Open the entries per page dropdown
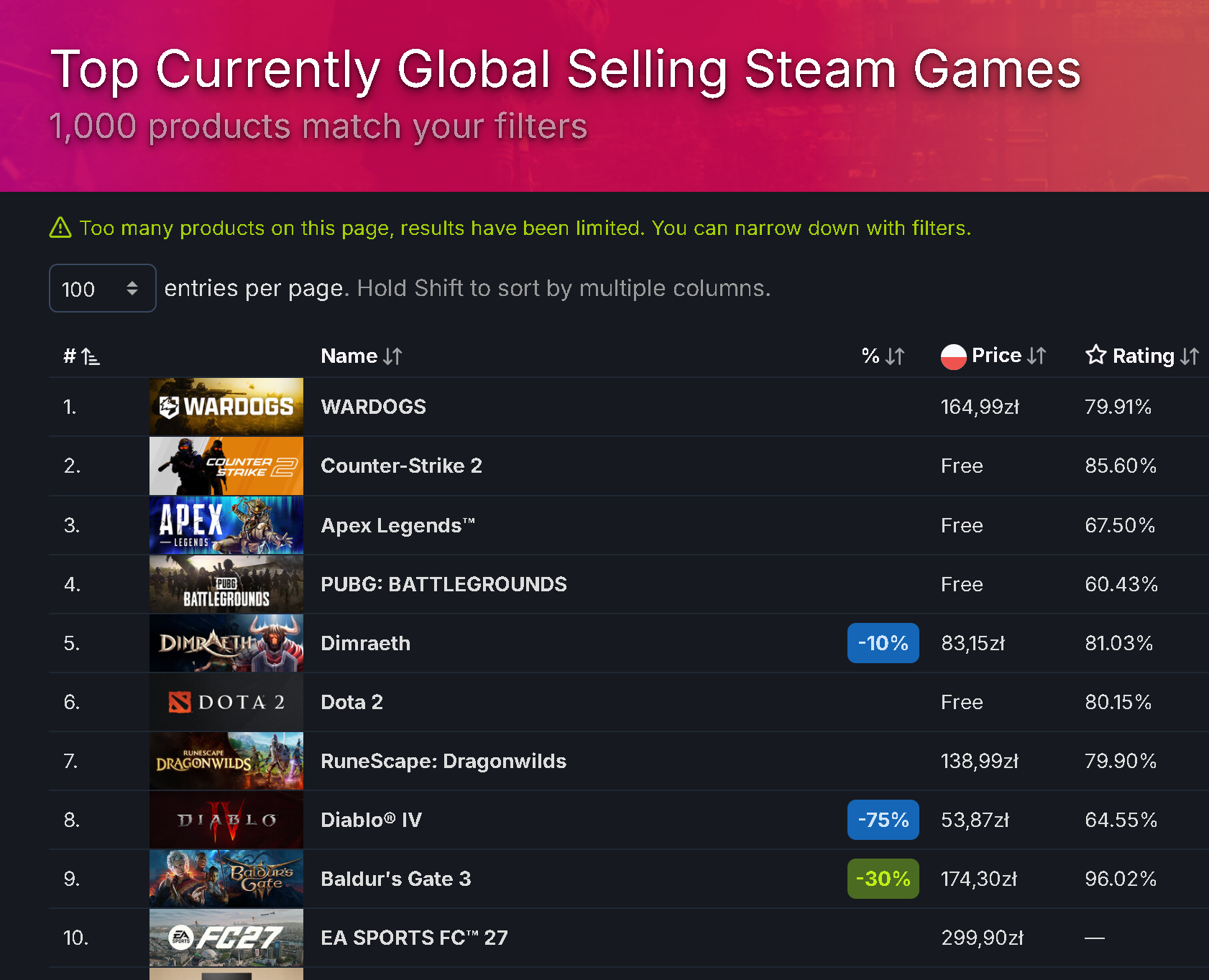Image resolution: width=1209 pixels, height=980 pixels. tap(102, 288)
